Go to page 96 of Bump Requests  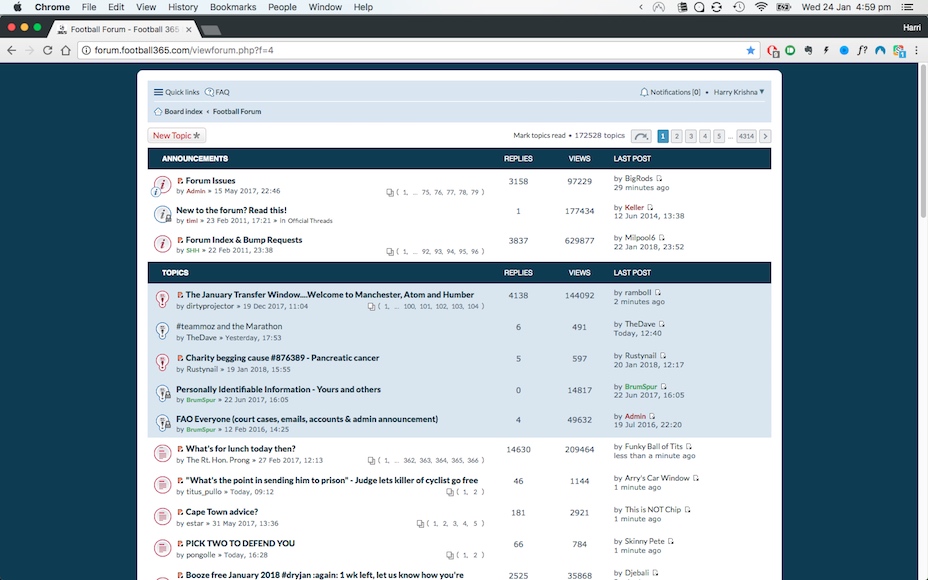tap(475, 252)
